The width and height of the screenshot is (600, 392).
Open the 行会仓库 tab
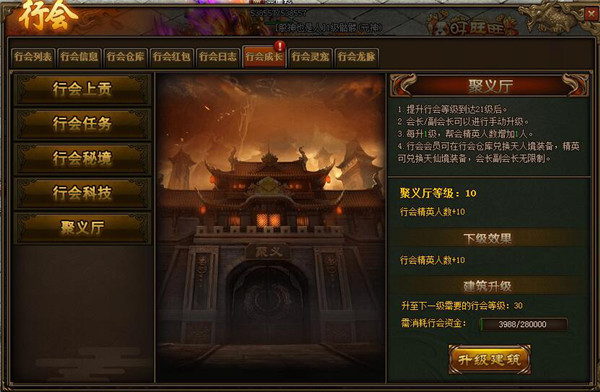click(126, 57)
